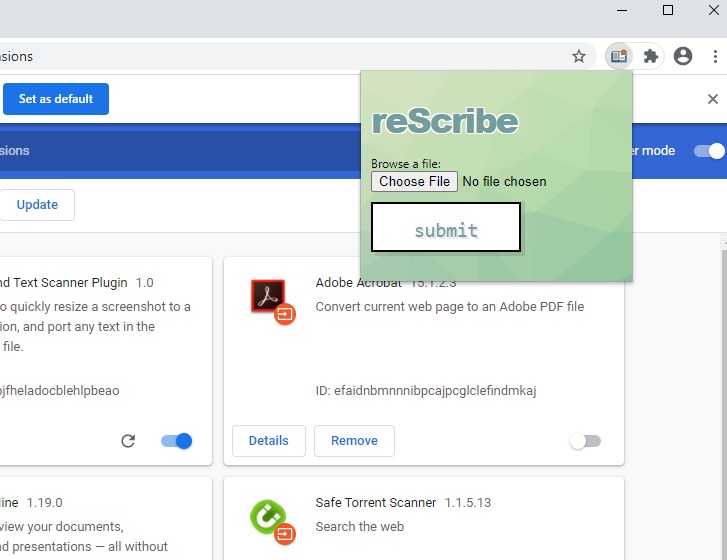Screen dimensions: 727x560
Task: Click Choose File in reScribe popup
Action: pos(414,181)
